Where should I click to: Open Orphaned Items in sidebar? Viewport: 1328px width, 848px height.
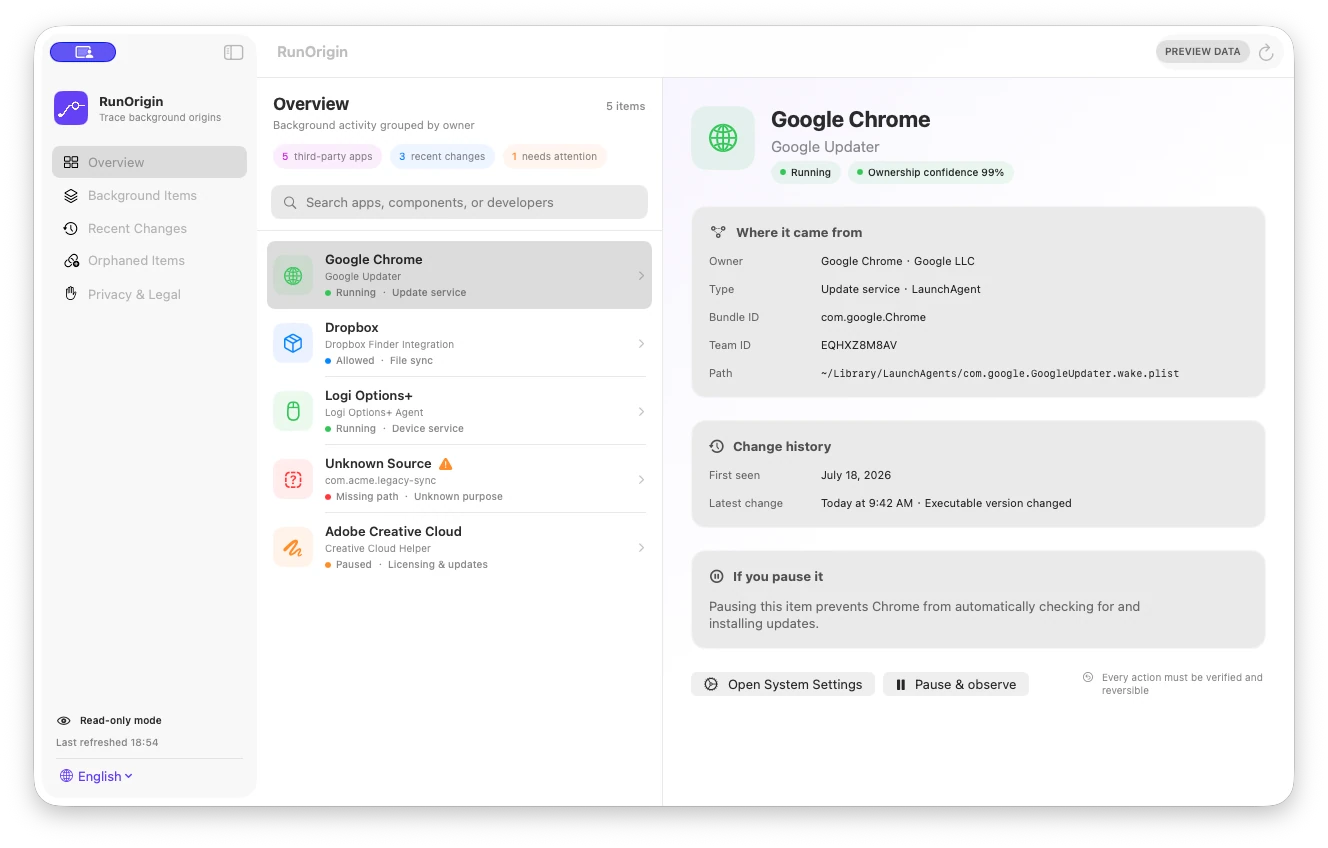[x=149, y=260]
